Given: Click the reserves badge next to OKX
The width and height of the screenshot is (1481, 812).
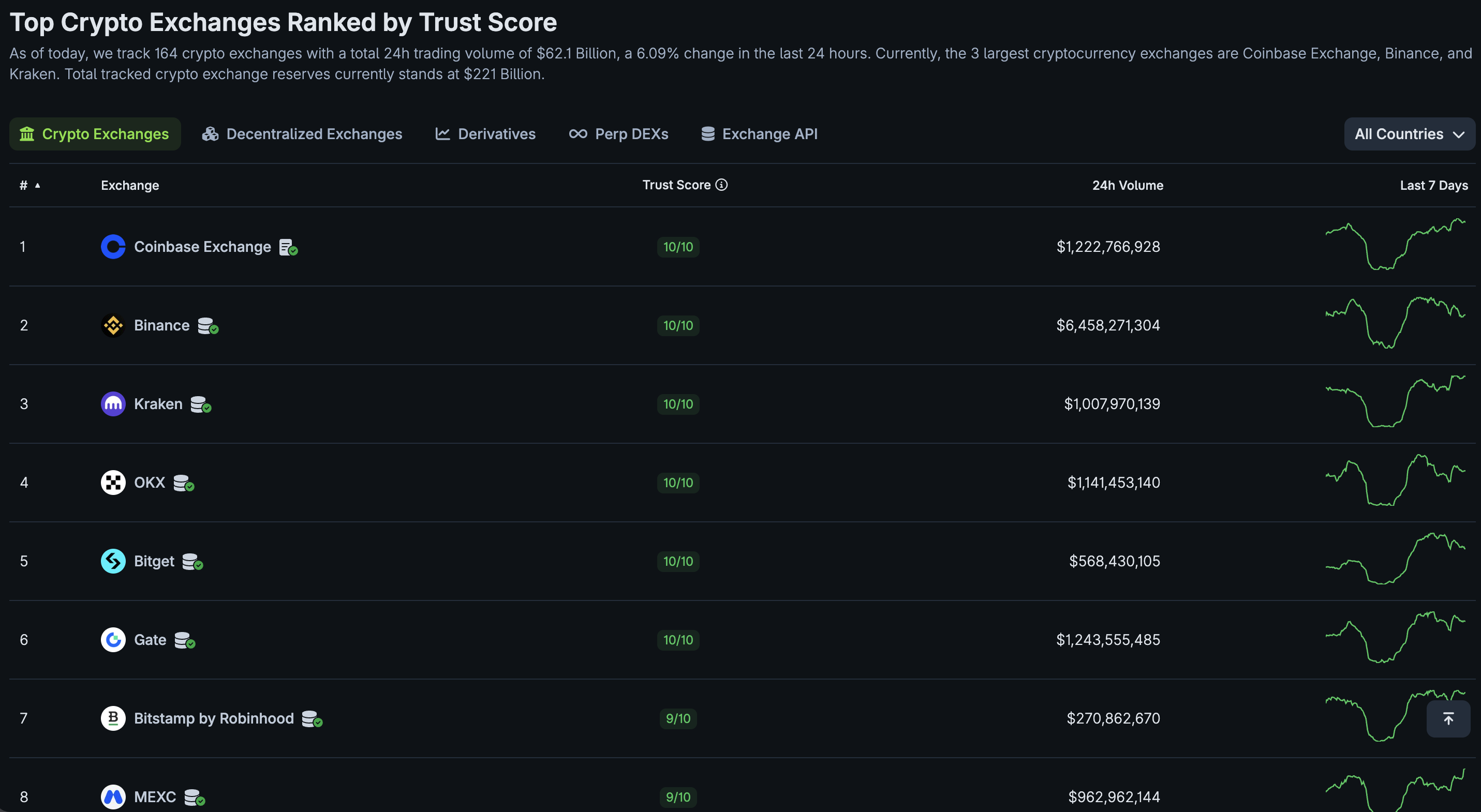Looking at the screenshot, I should tap(184, 483).
